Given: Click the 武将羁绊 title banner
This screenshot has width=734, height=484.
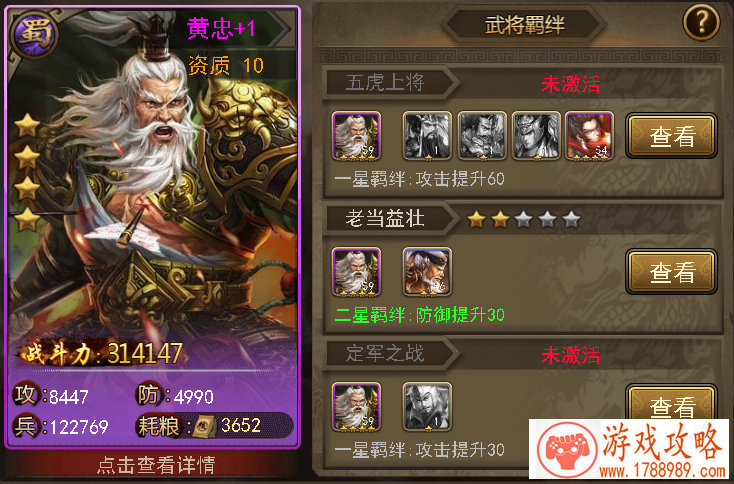Looking at the screenshot, I should point(524,24).
